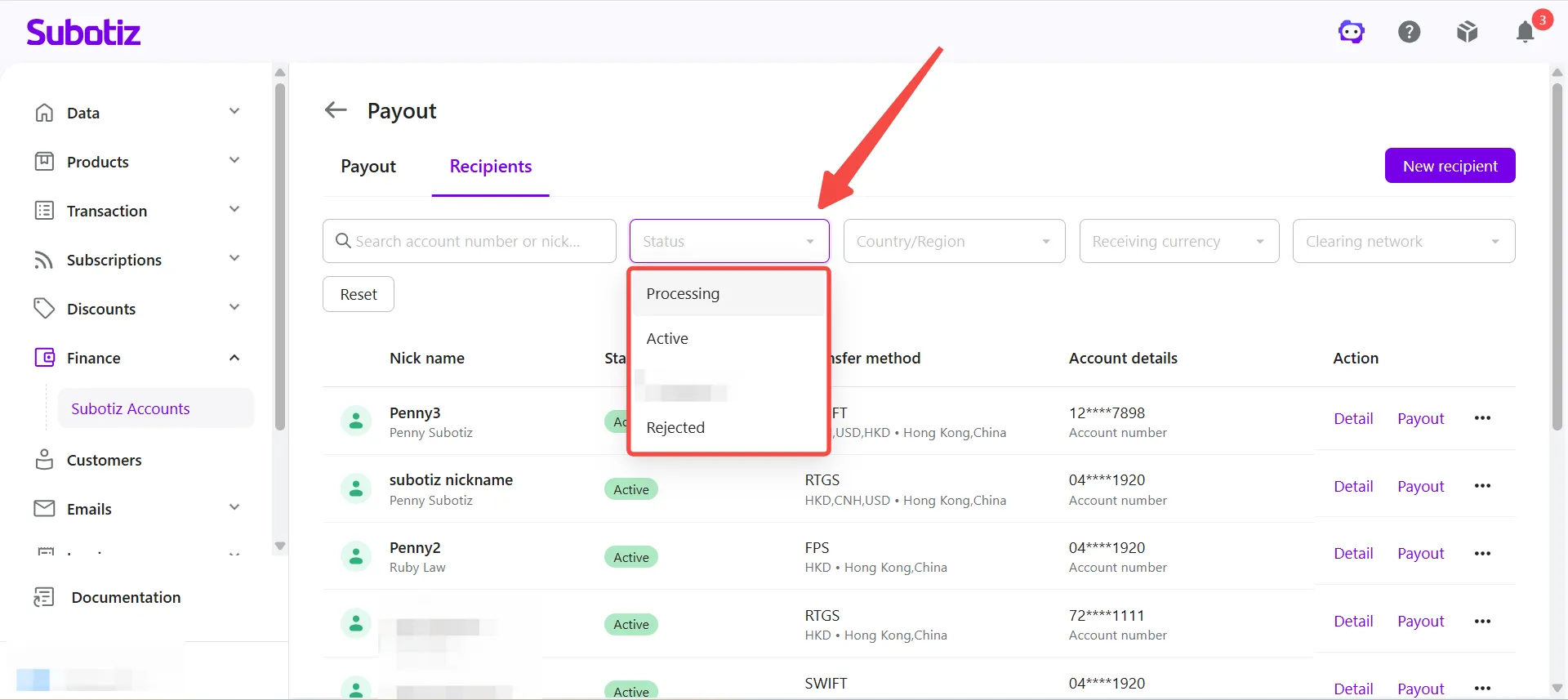Click the Subotiz logo
1568x700 pixels.
point(83,32)
